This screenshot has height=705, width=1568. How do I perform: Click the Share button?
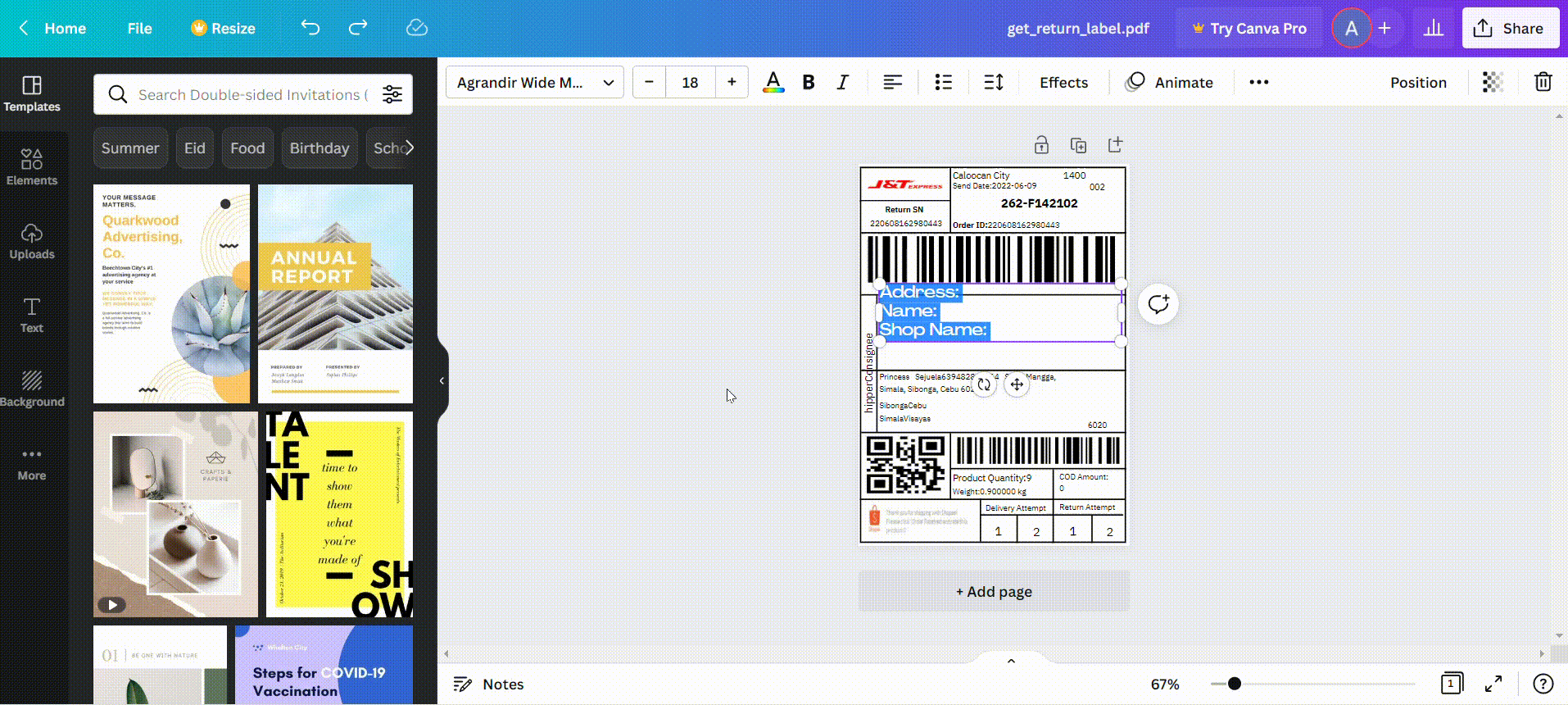(1510, 28)
